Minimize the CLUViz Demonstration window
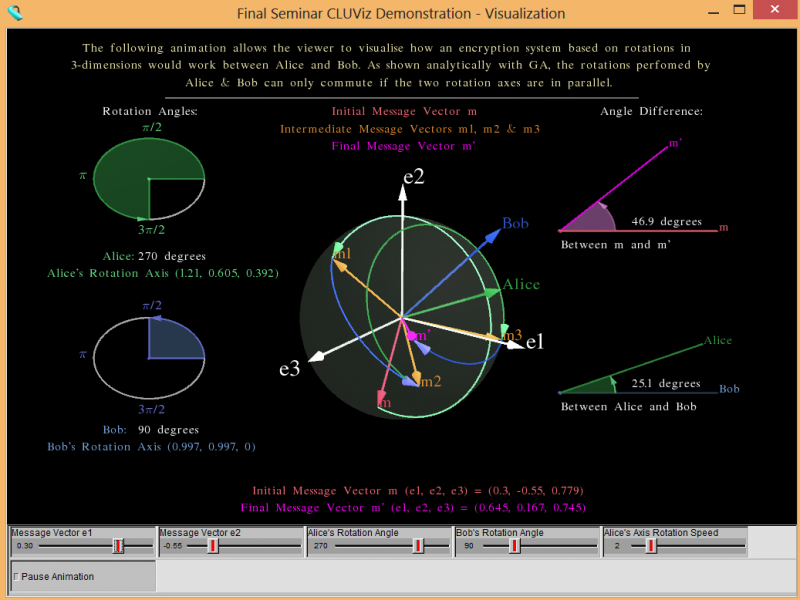The width and height of the screenshot is (800, 600). point(712,13)
